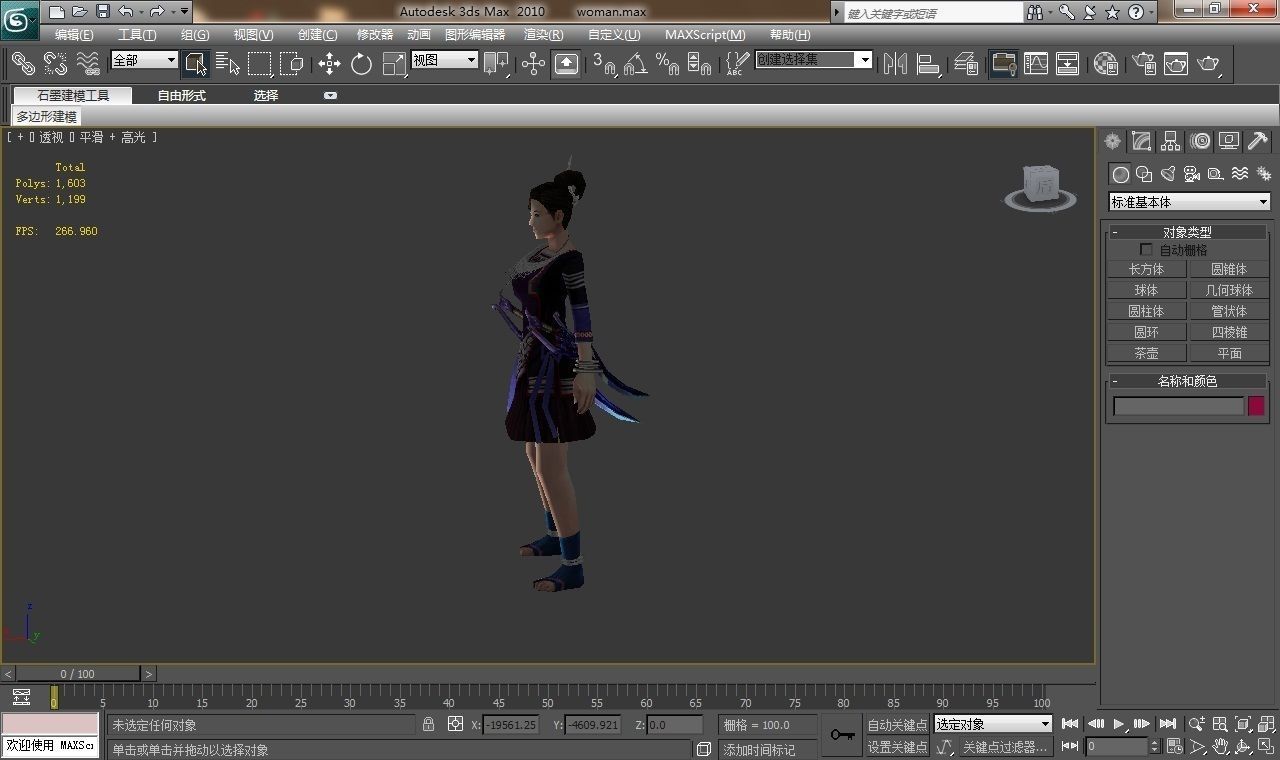1280x760 pixels.
Task: Toggle the Percent Snap button
Action: point(667,64)
